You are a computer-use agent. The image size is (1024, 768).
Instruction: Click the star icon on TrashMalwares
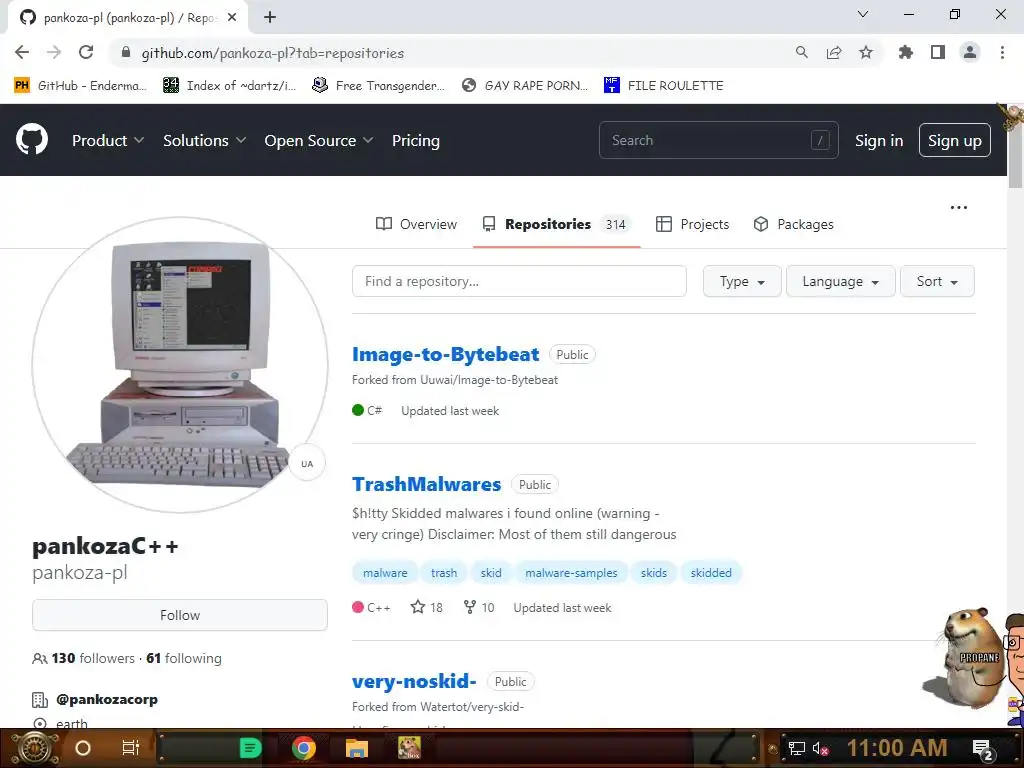pyautogui.click(x=418, y=607)
